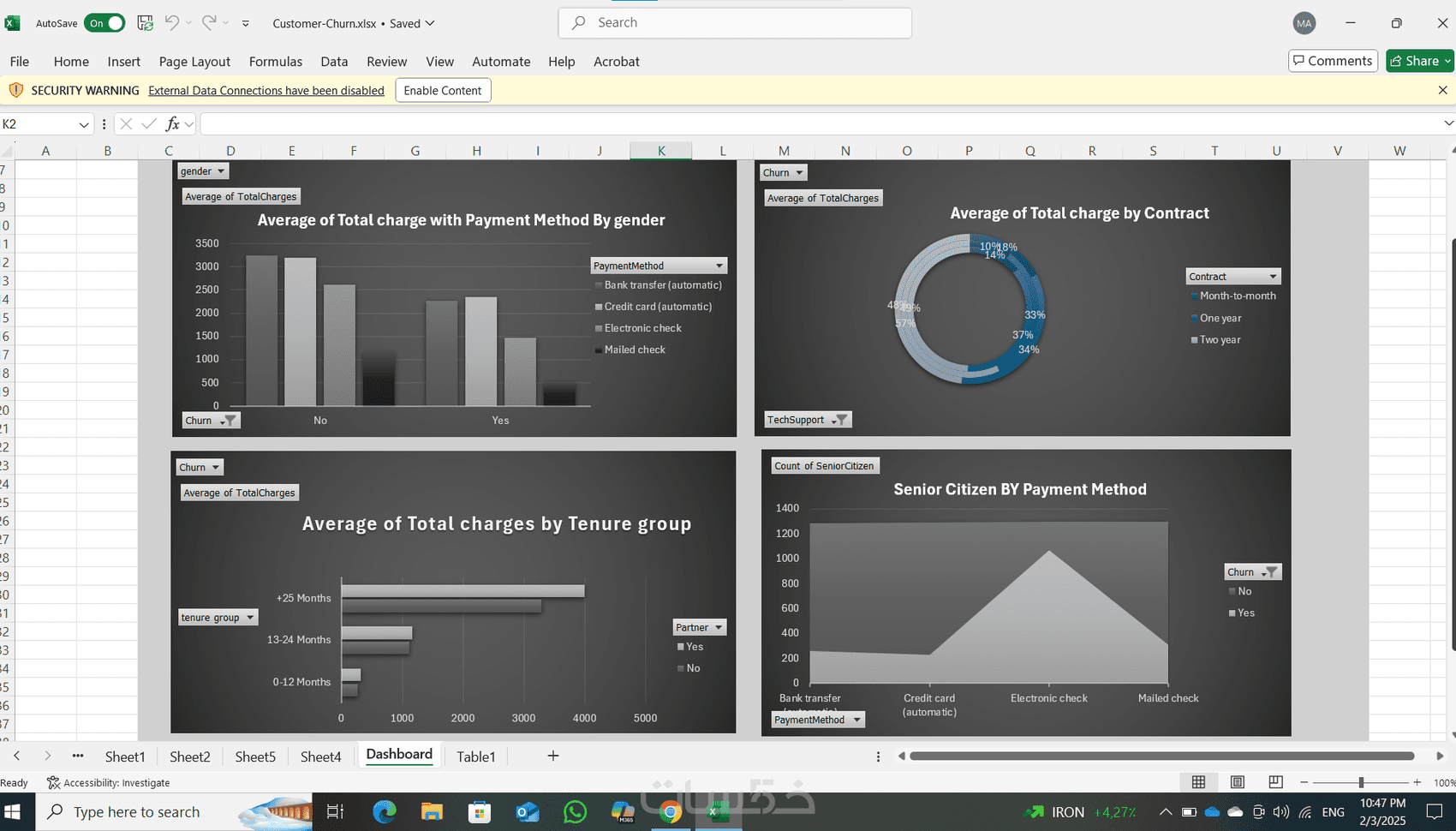
Task: Toggle the AutoSave switch
Action: click(x=104, y=23)
